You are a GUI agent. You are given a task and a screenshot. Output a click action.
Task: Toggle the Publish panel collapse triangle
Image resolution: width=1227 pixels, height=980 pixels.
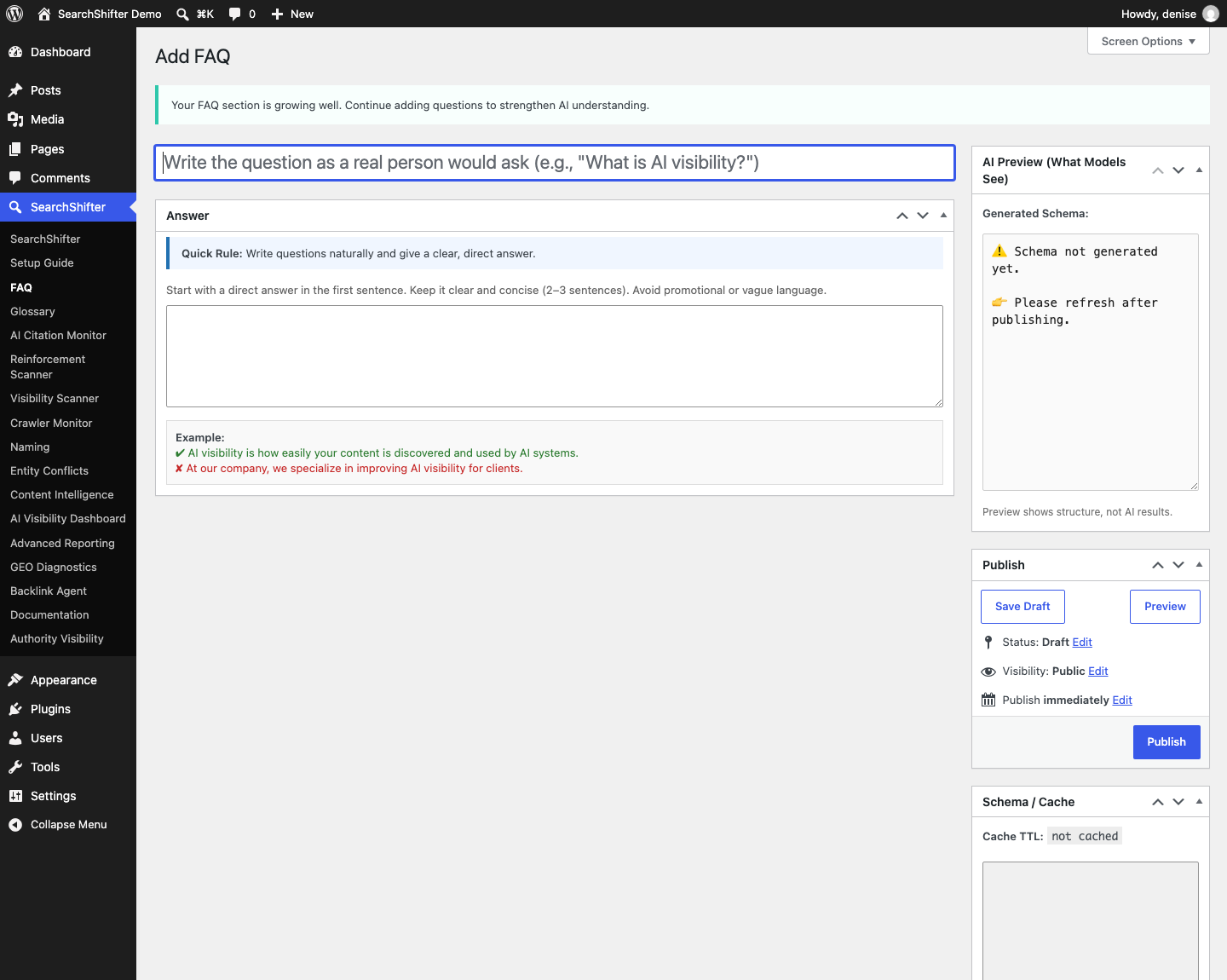pos(1199,565)
